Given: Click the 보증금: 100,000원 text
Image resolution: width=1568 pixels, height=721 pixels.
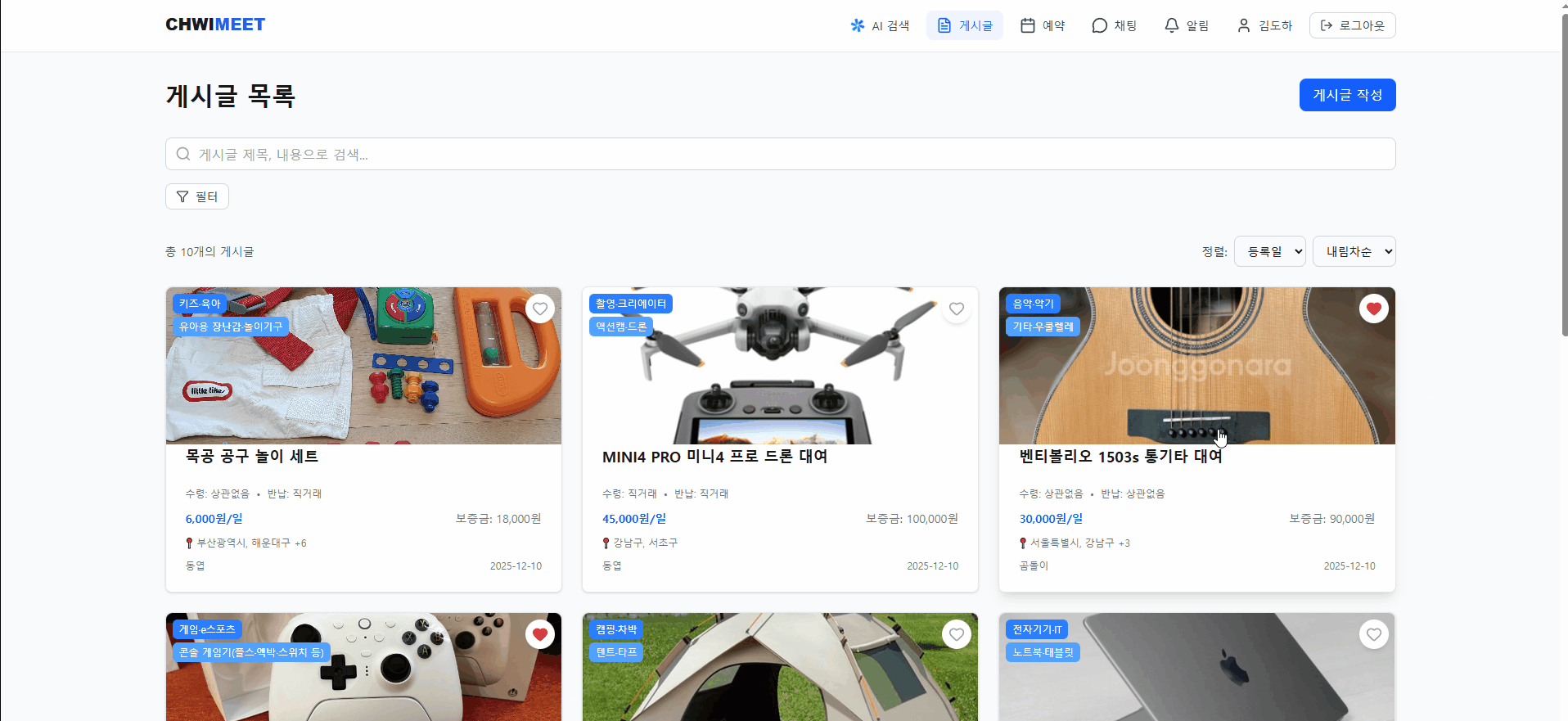Looking at the screenshot, I should 912,519.
